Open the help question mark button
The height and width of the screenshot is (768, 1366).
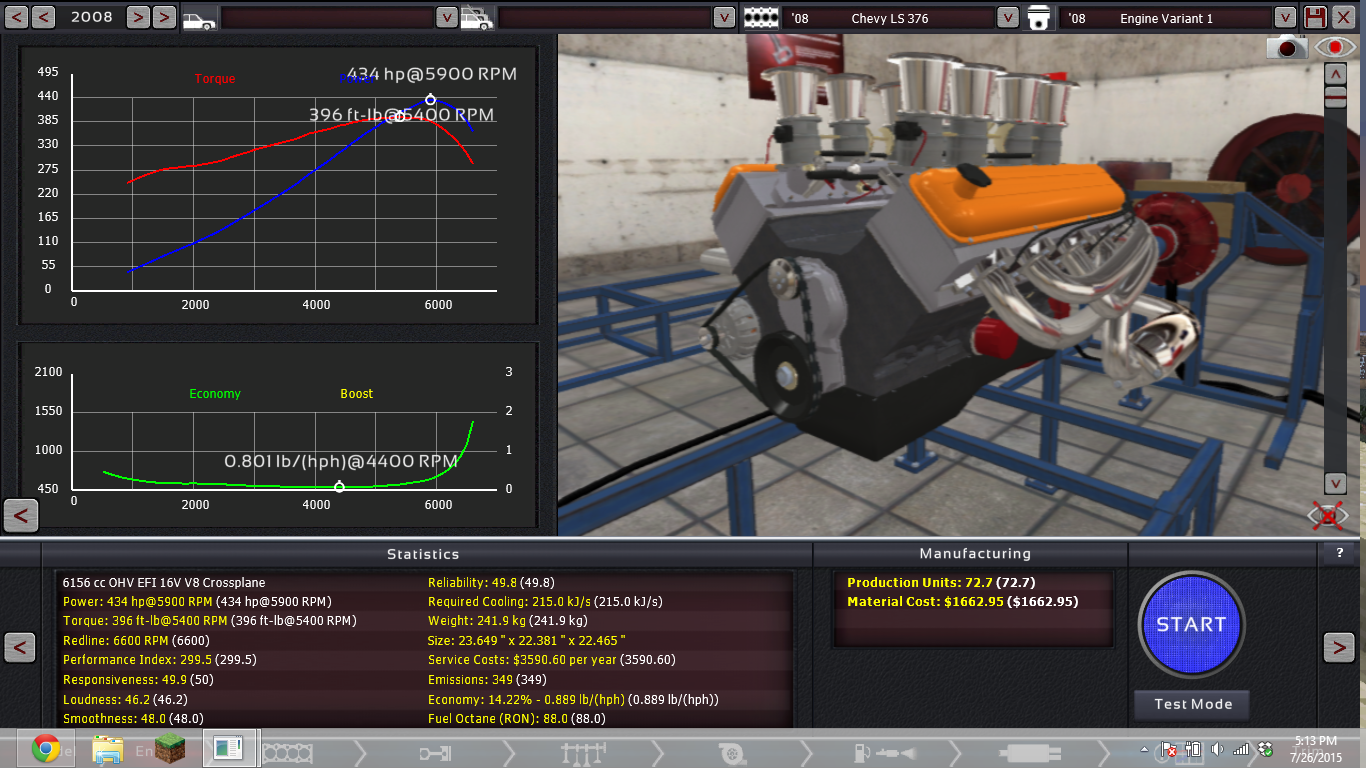point(1339,553)
